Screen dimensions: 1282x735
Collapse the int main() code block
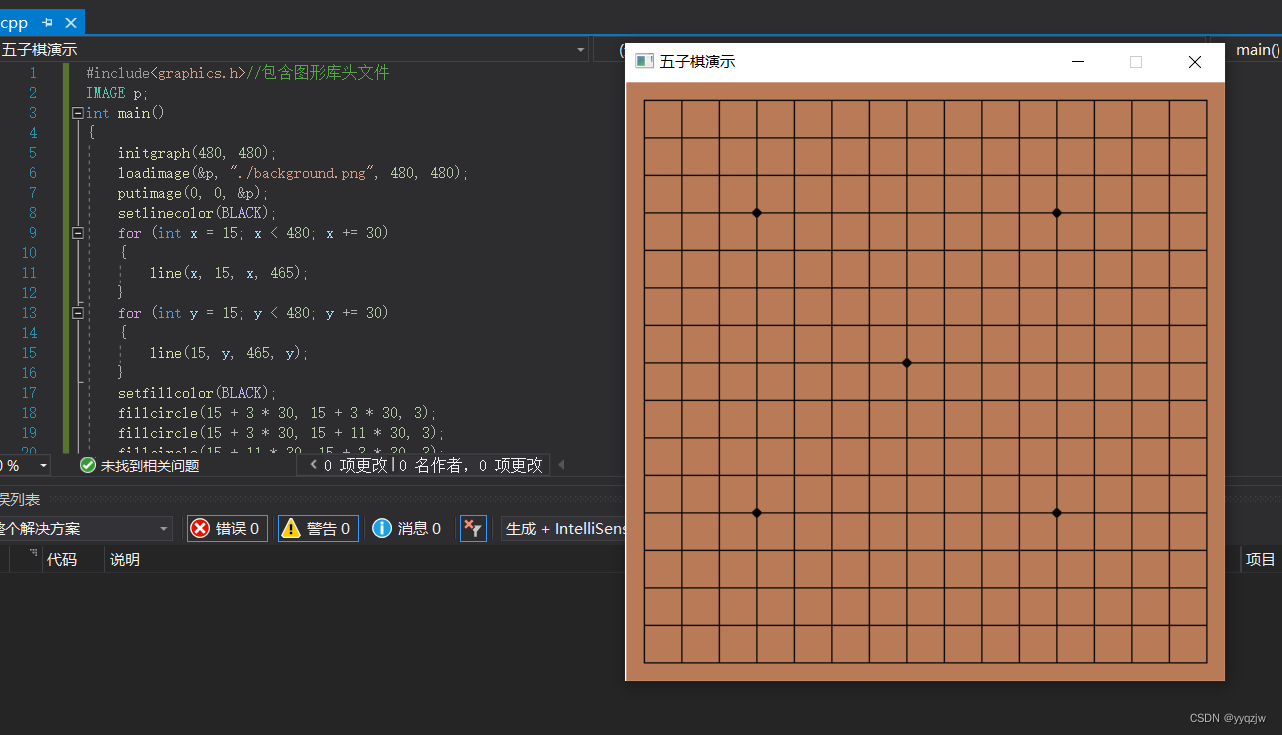(x=77, y=113)
